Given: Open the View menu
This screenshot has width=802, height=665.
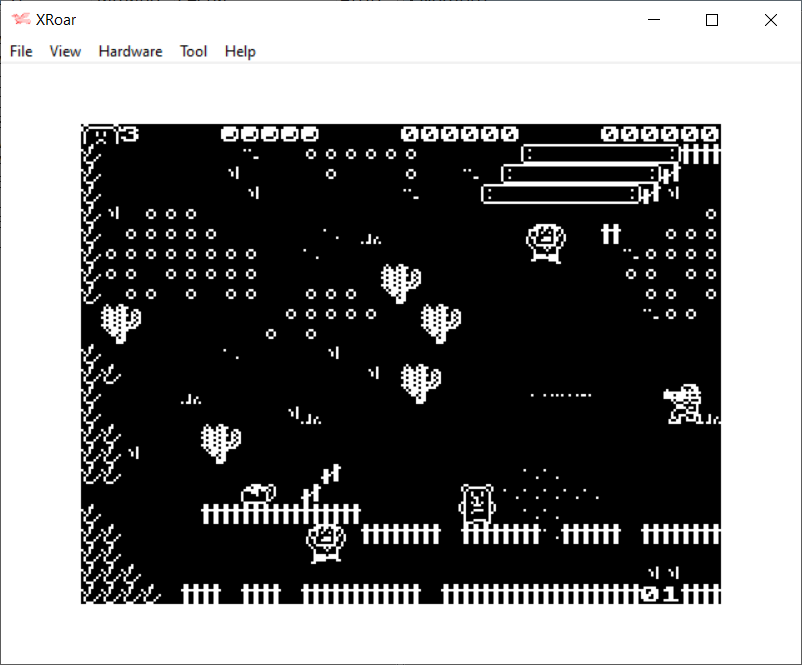Looking at the screenshot, I should (65, 51).
